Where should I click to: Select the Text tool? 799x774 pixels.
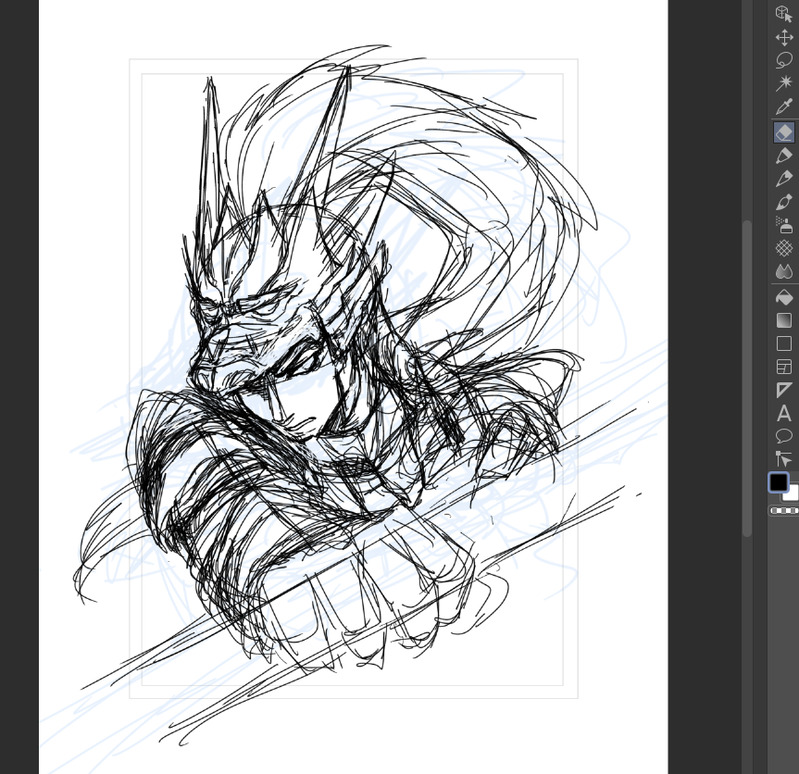pos(784,413)
